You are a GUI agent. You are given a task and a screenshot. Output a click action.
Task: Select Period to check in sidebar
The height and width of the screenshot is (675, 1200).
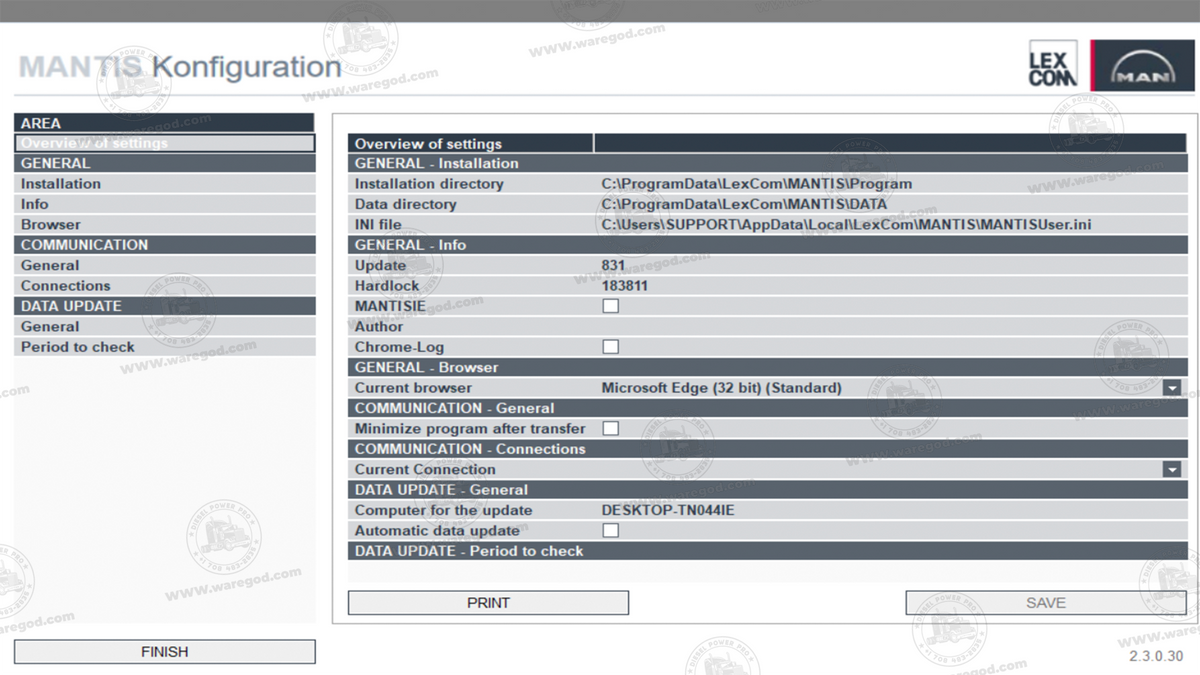[165, 347]
